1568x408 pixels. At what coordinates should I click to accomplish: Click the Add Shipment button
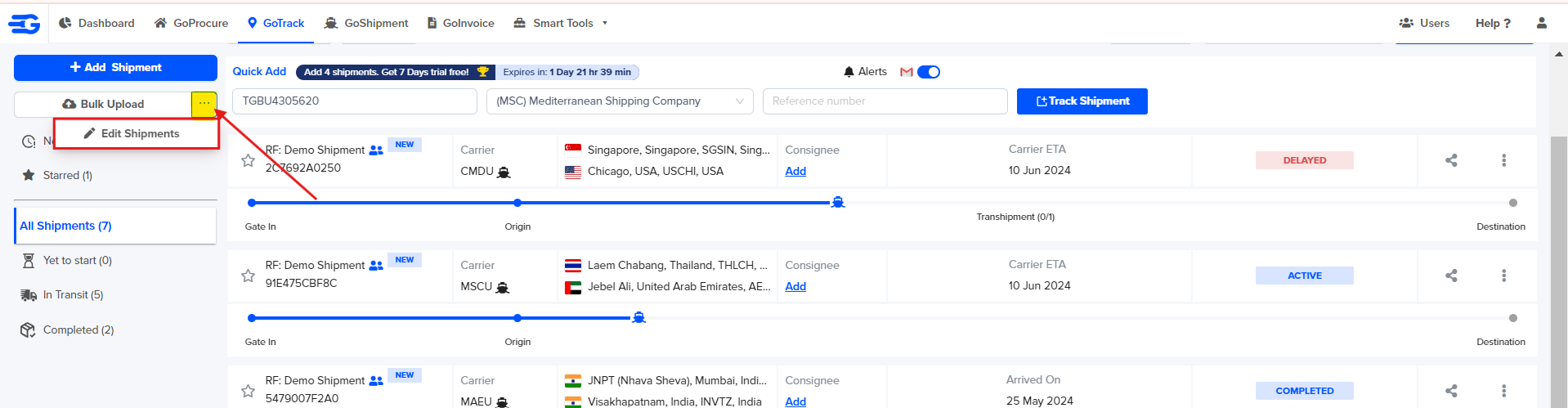click(x=115, y=68)
